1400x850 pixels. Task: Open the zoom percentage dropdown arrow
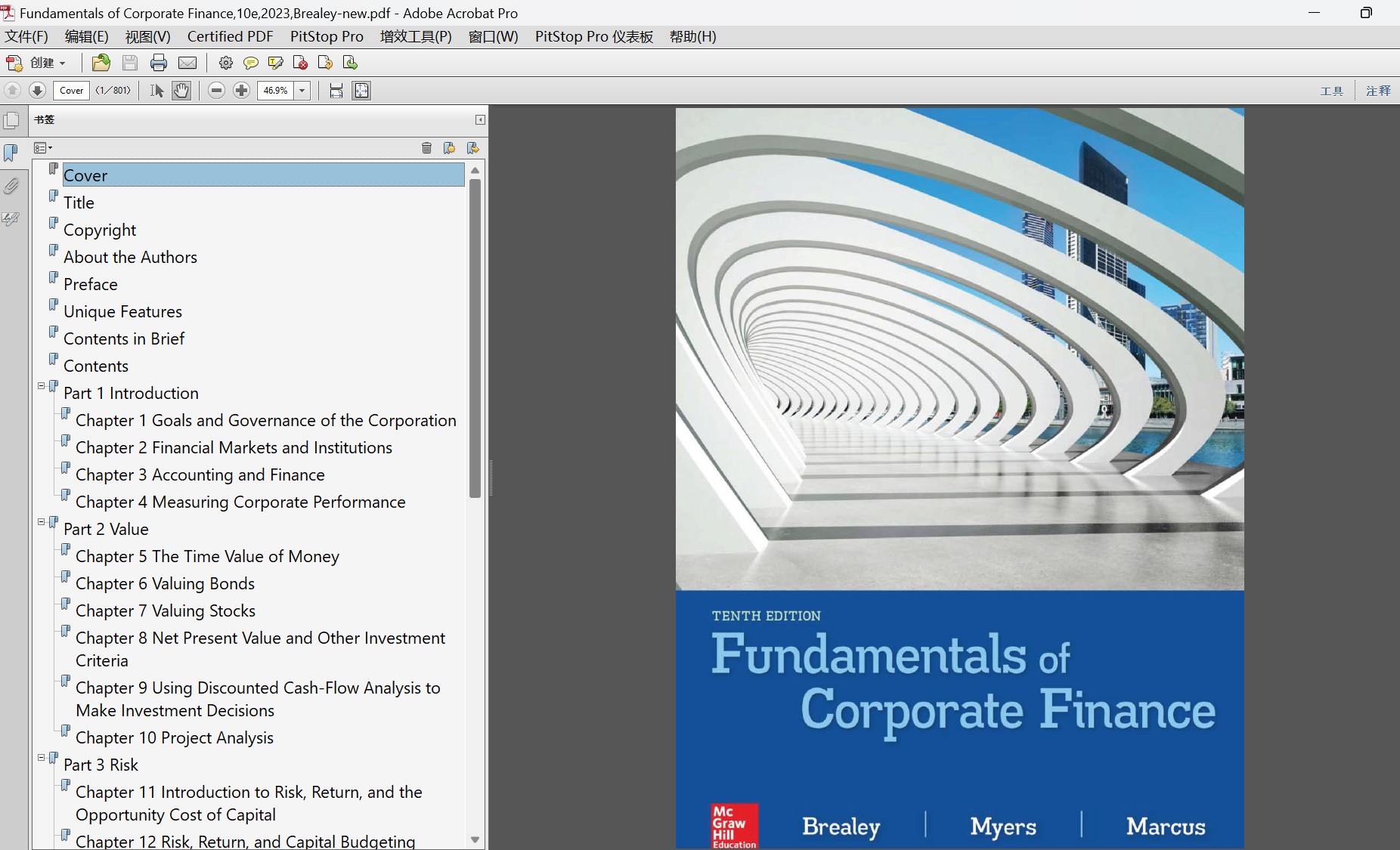pos(302,91)
